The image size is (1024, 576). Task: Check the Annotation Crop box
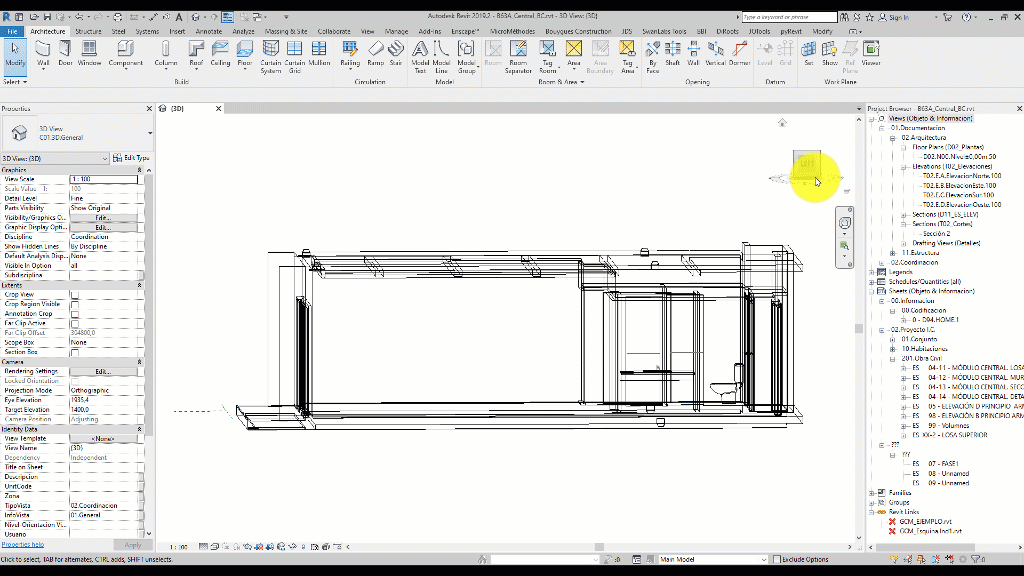74,314
